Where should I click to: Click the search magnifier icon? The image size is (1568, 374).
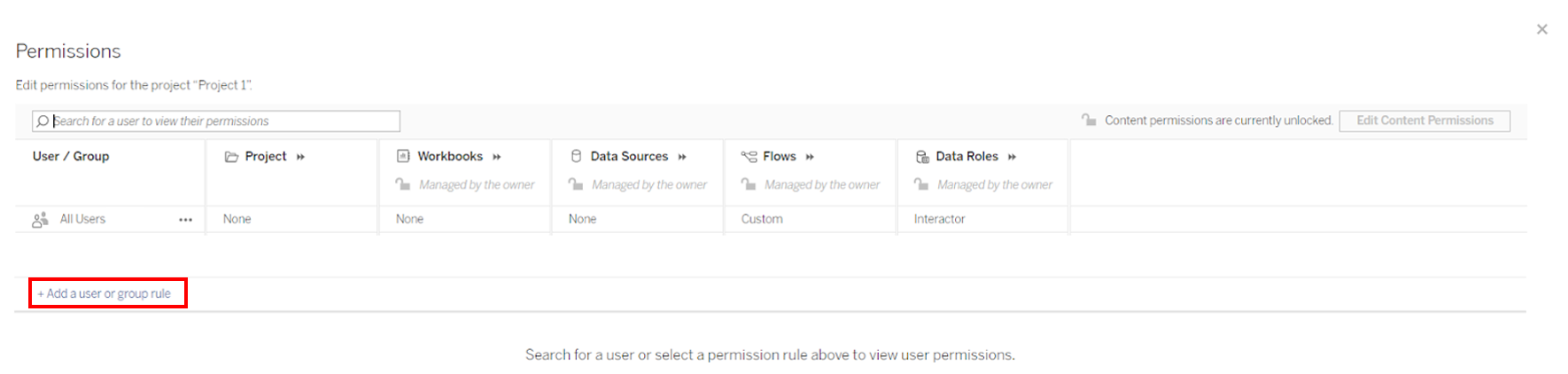[x=43, y=121]
